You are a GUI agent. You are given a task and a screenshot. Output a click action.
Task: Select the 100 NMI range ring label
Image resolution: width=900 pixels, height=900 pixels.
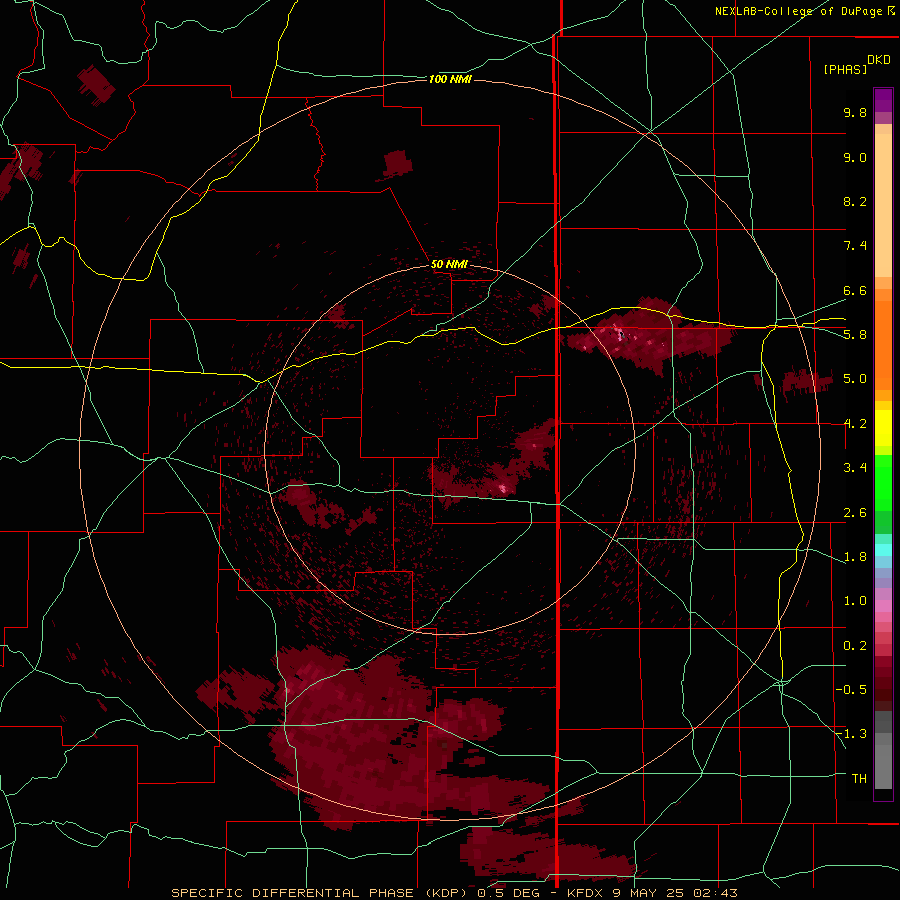tap(450, 79)
